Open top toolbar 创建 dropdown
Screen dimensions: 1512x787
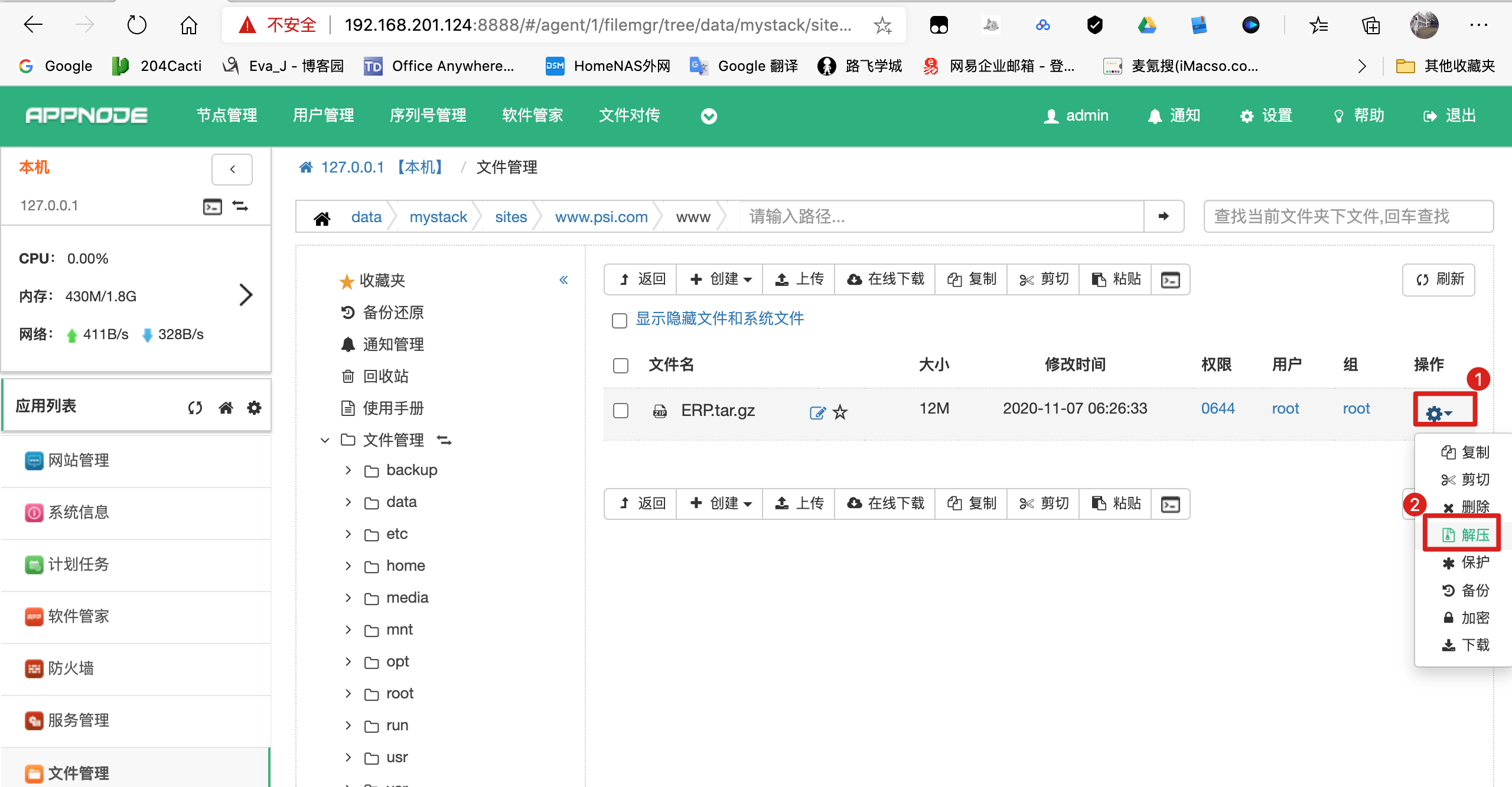coord(720,279)
